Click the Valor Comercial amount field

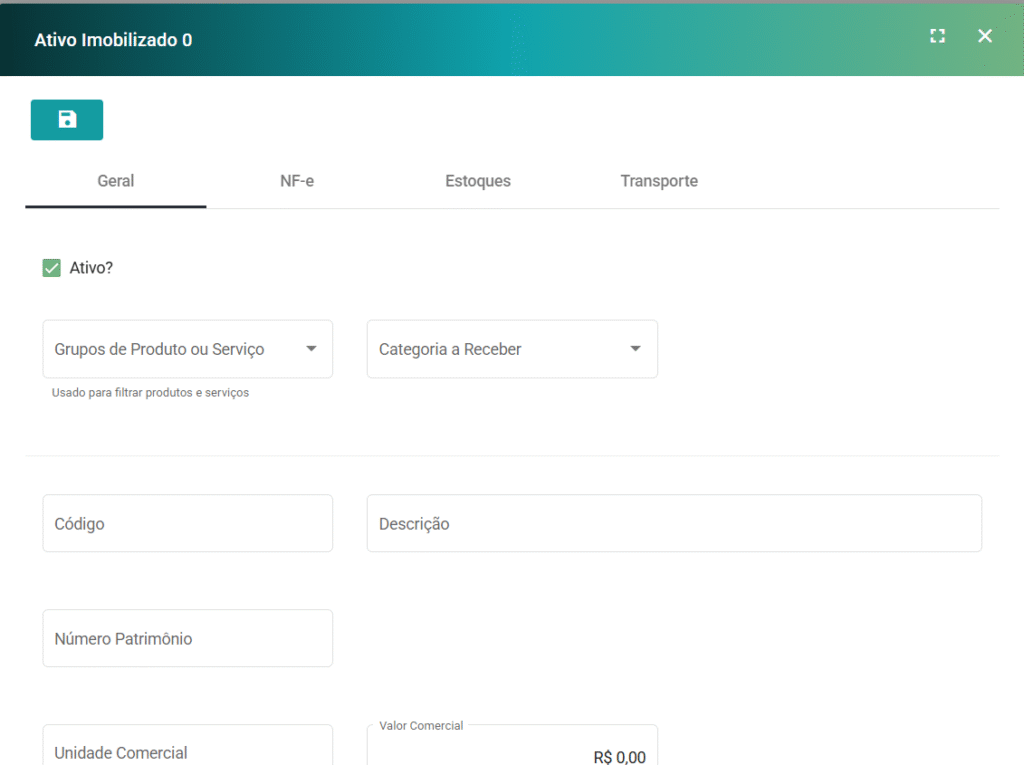coord(512,752)
